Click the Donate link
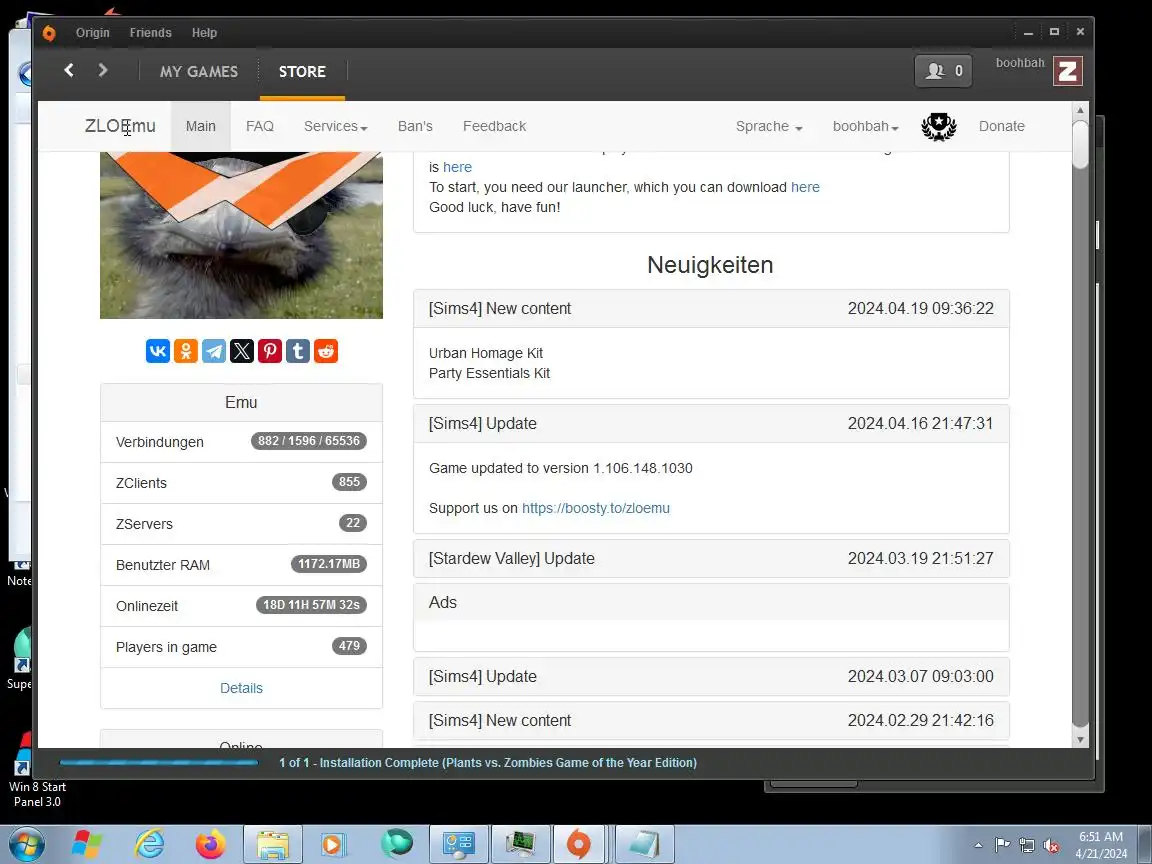Image resolution: width=1152 pixels, height=864 pixels. 1001,126
